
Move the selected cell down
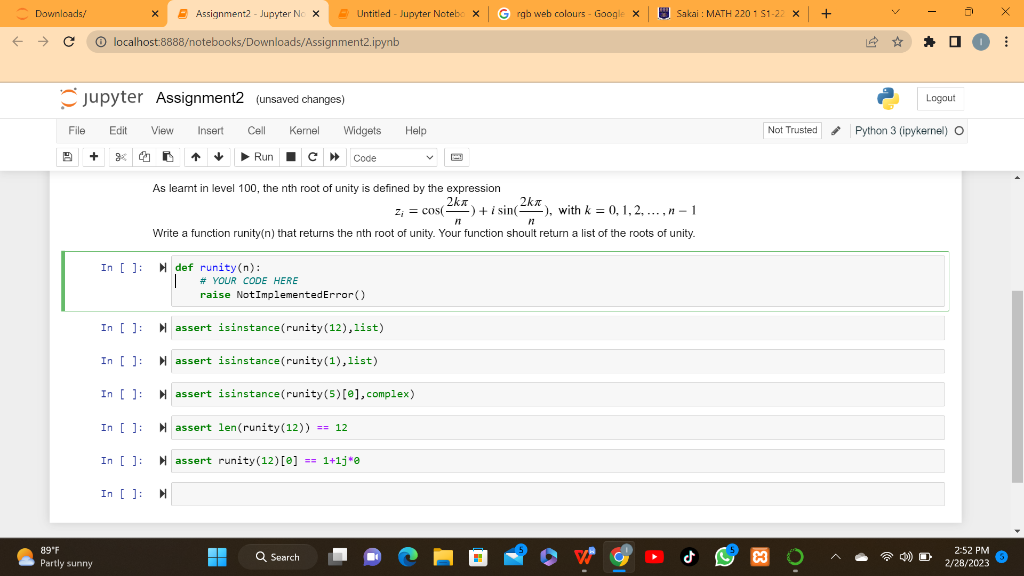click(218, 157)
